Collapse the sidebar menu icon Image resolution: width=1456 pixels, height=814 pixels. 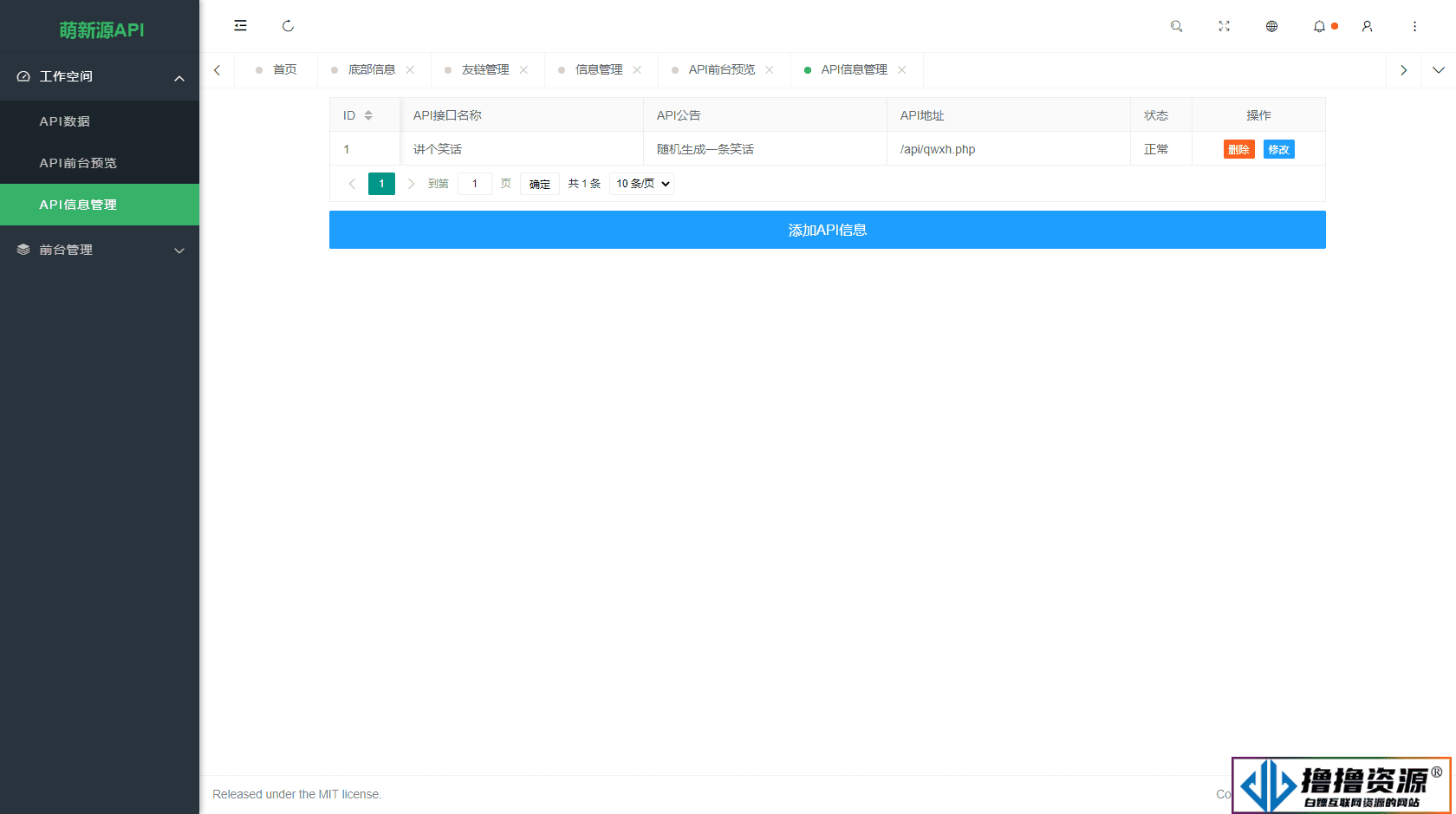click(x=240, y=26)
